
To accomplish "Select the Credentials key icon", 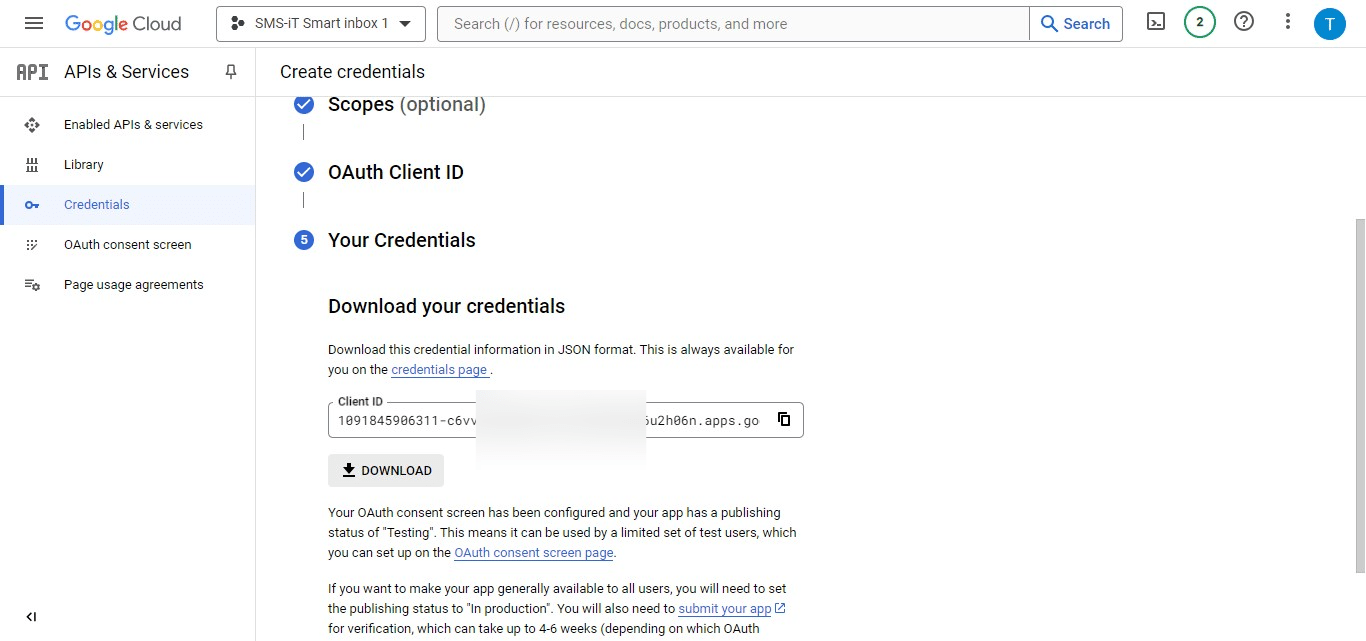I will coord(33,204).
